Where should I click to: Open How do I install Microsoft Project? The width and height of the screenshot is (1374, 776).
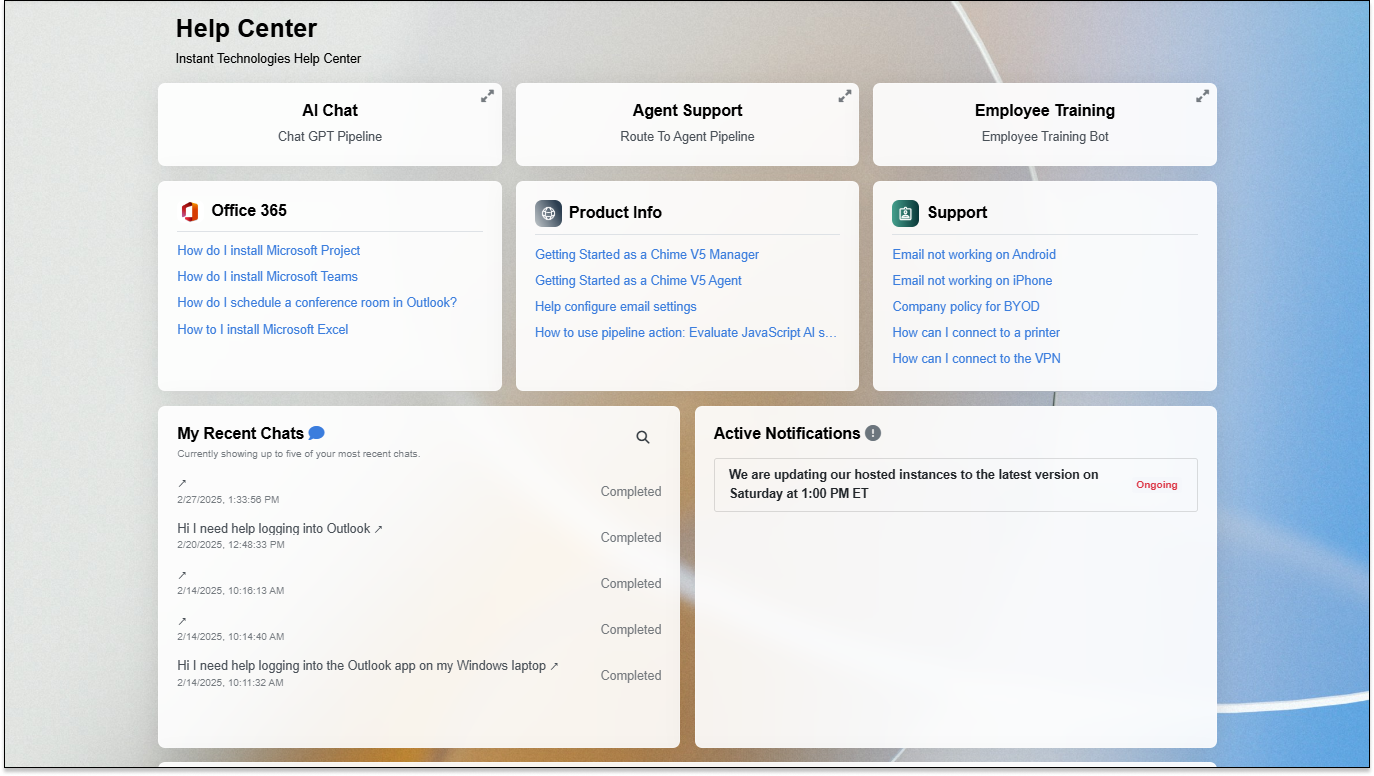point(269,251)
